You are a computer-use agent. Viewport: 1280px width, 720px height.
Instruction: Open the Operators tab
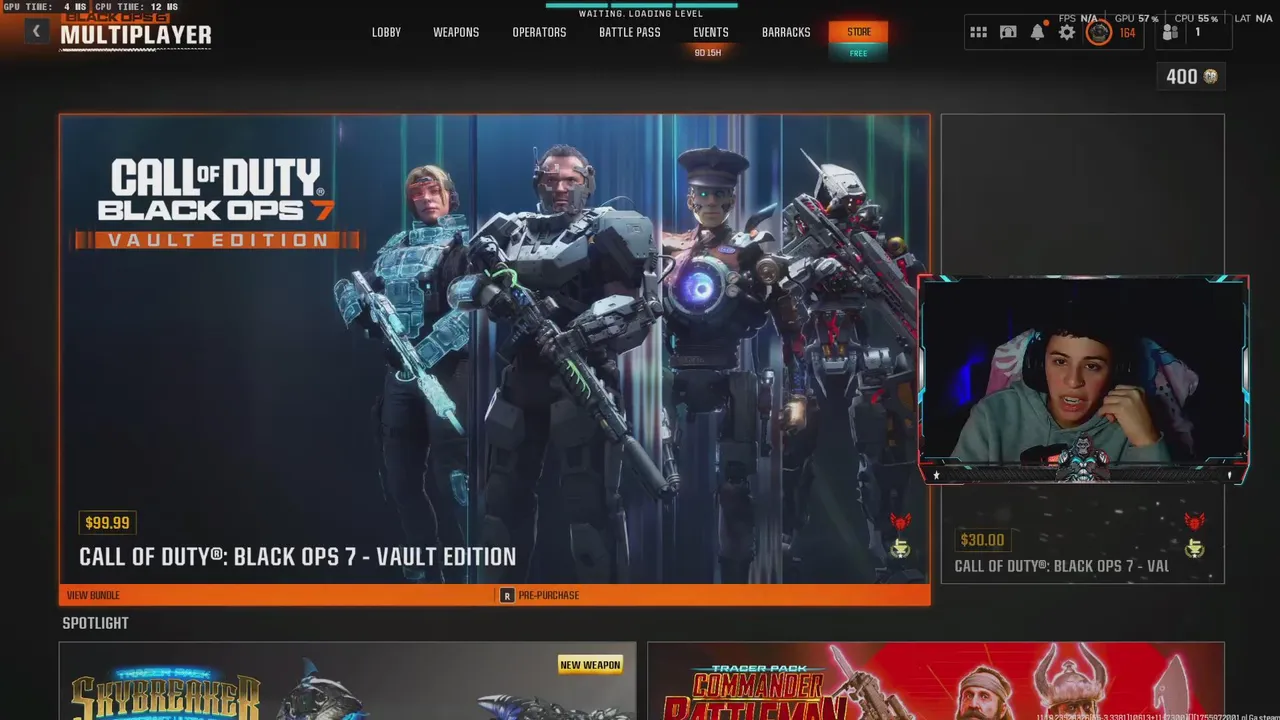pyautogui.click(x=539, y=32)
